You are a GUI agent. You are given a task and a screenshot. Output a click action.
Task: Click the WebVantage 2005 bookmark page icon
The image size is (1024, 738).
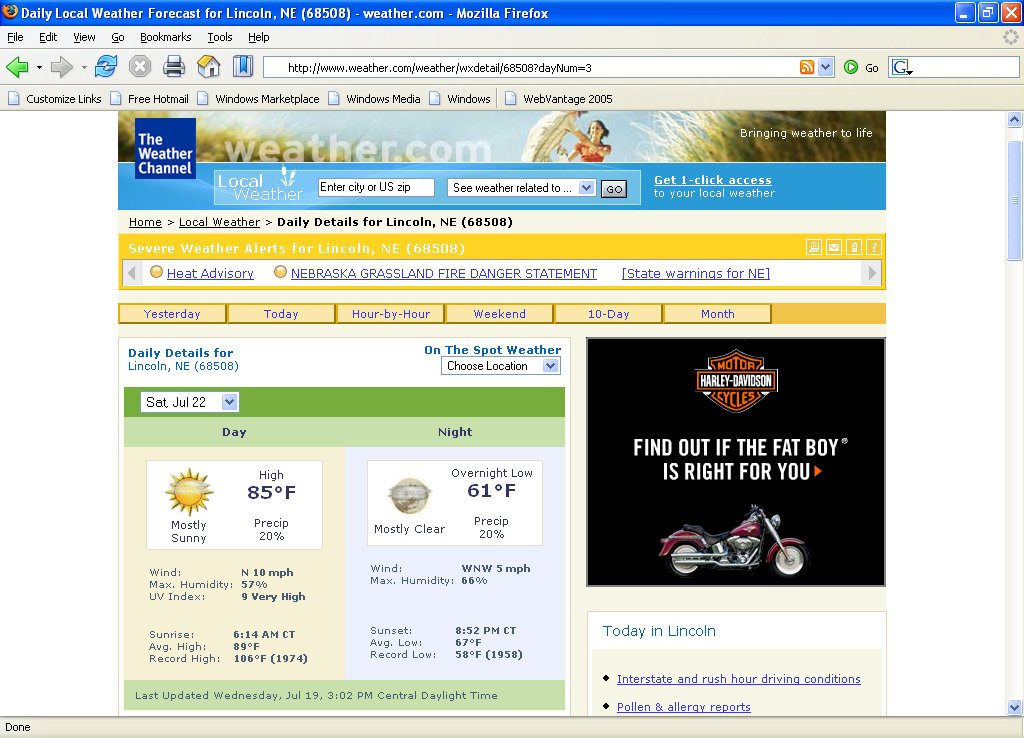[511, 99]
